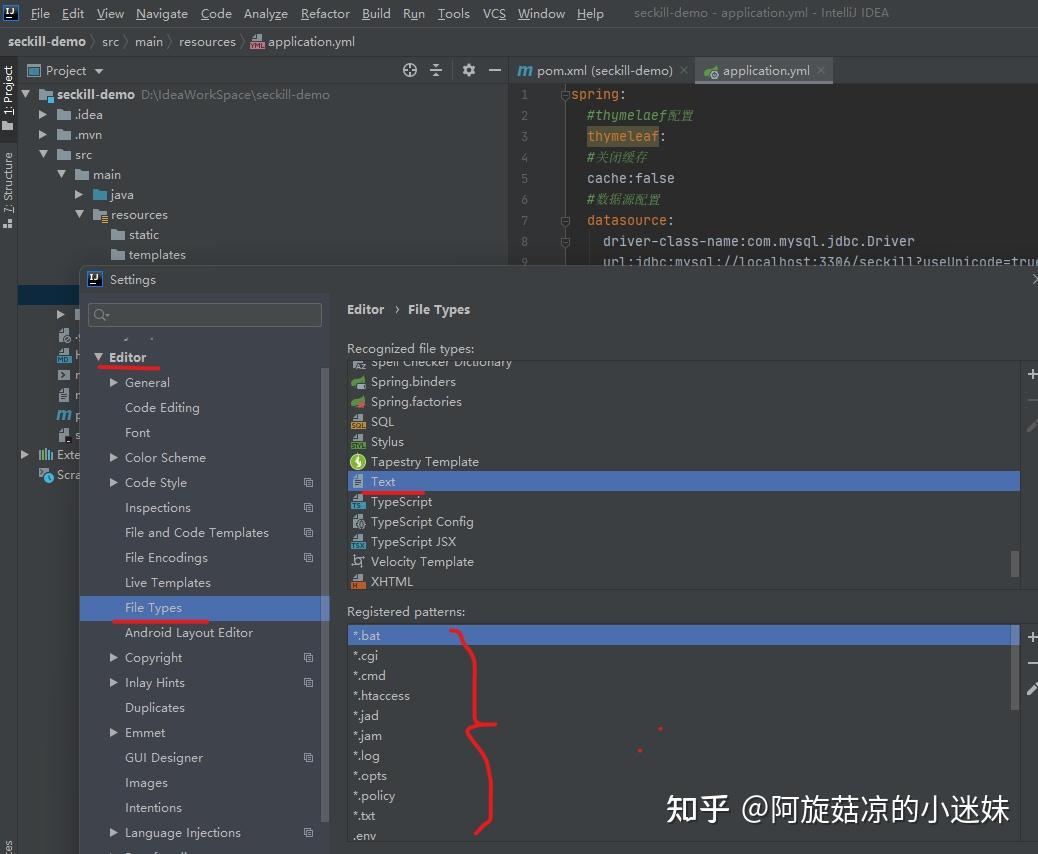Open the VCS menu
The image size is (1038, 854).
(x=494, y=13)
